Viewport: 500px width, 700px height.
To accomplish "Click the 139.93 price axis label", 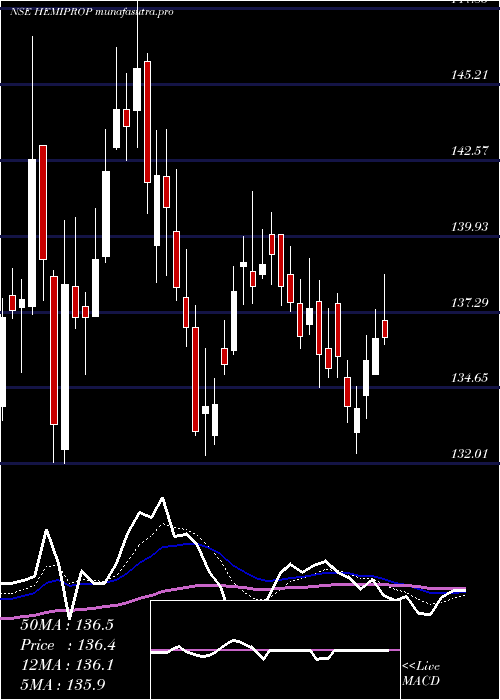I will click(x=469, y=227).
